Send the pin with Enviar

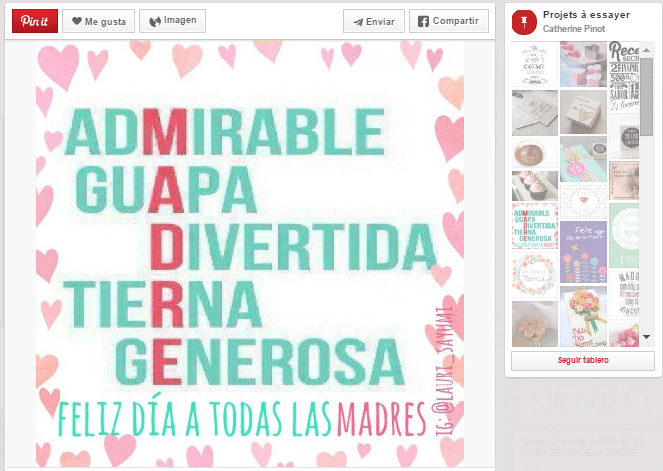point(373,21)
